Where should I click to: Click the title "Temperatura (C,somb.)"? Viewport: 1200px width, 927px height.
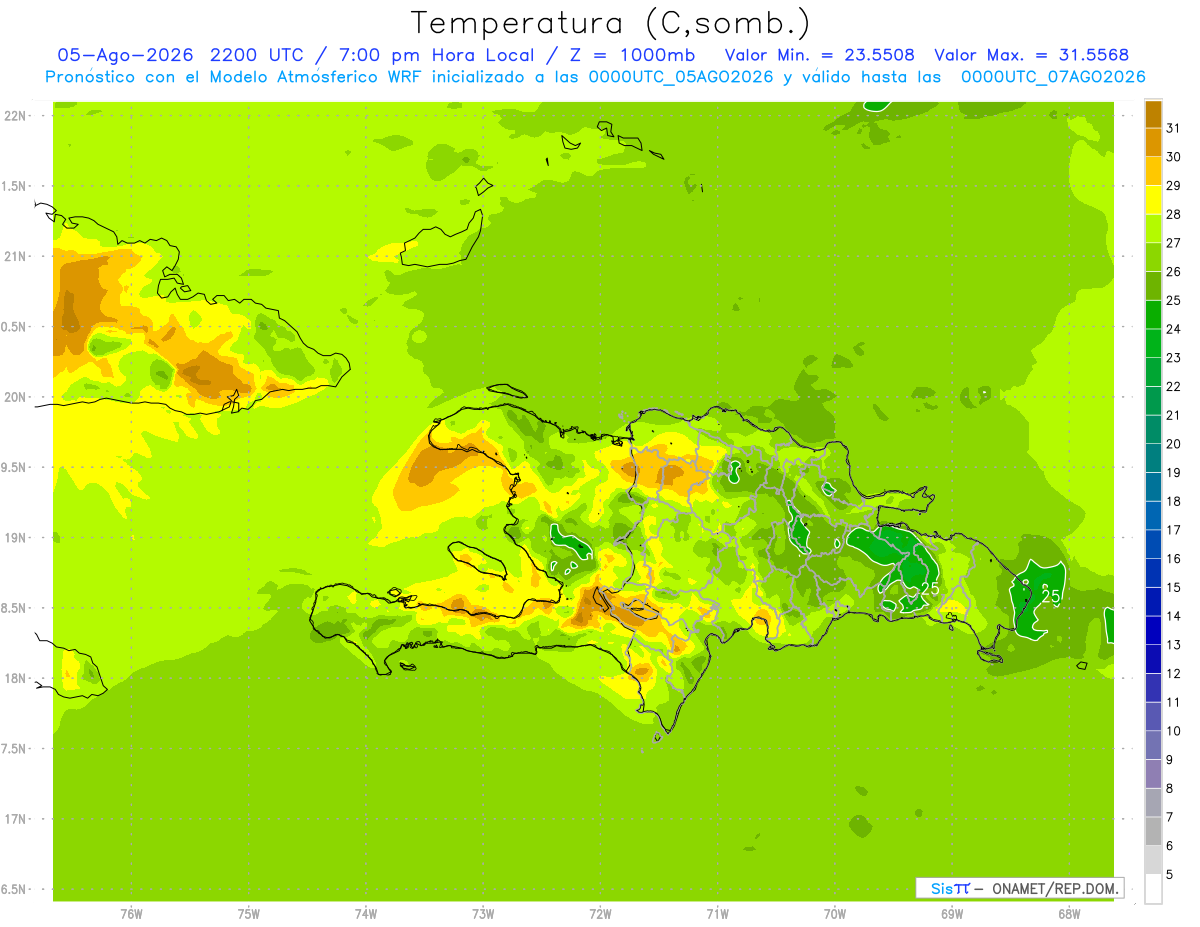(x=610, y=23)
